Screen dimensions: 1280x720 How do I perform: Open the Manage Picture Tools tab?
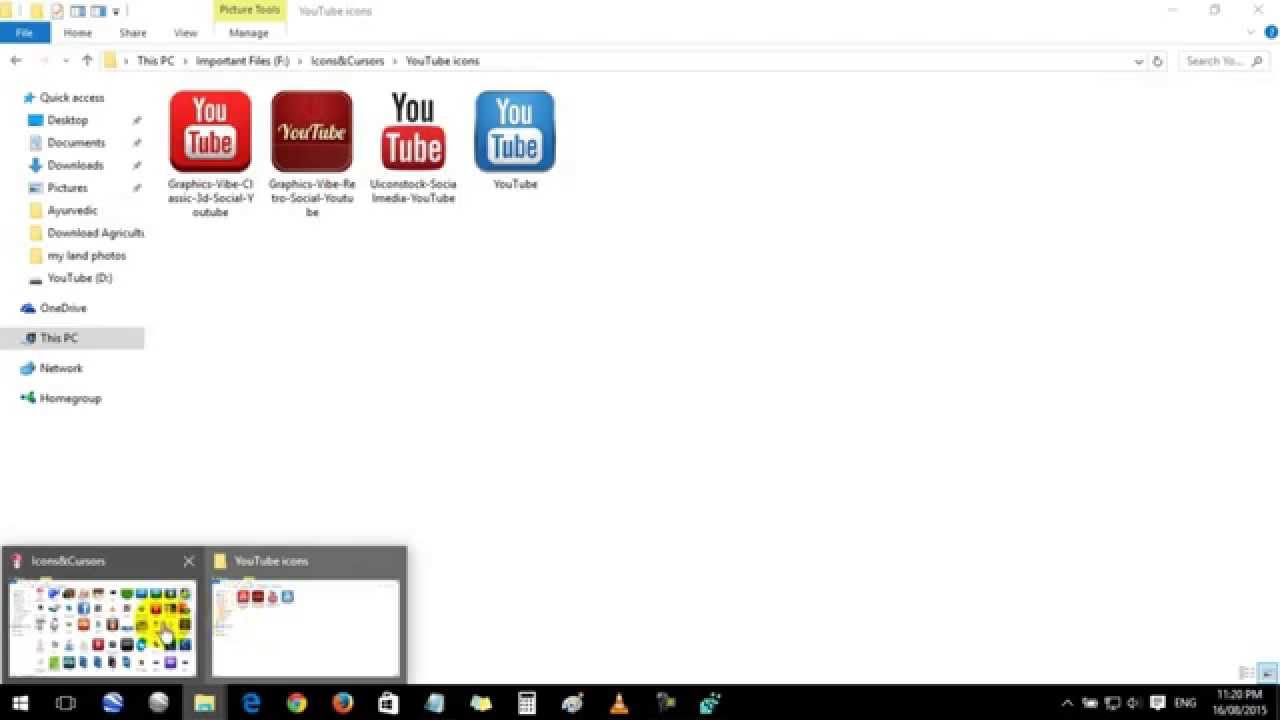[248, 32]
